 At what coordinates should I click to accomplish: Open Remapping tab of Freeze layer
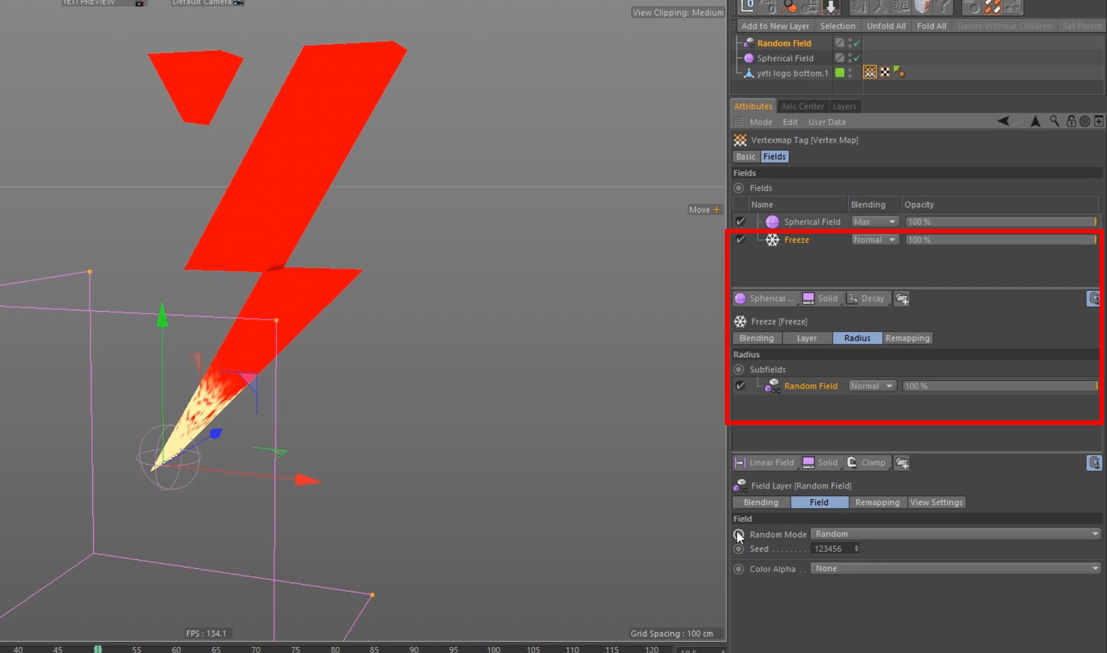click(907, 338)
